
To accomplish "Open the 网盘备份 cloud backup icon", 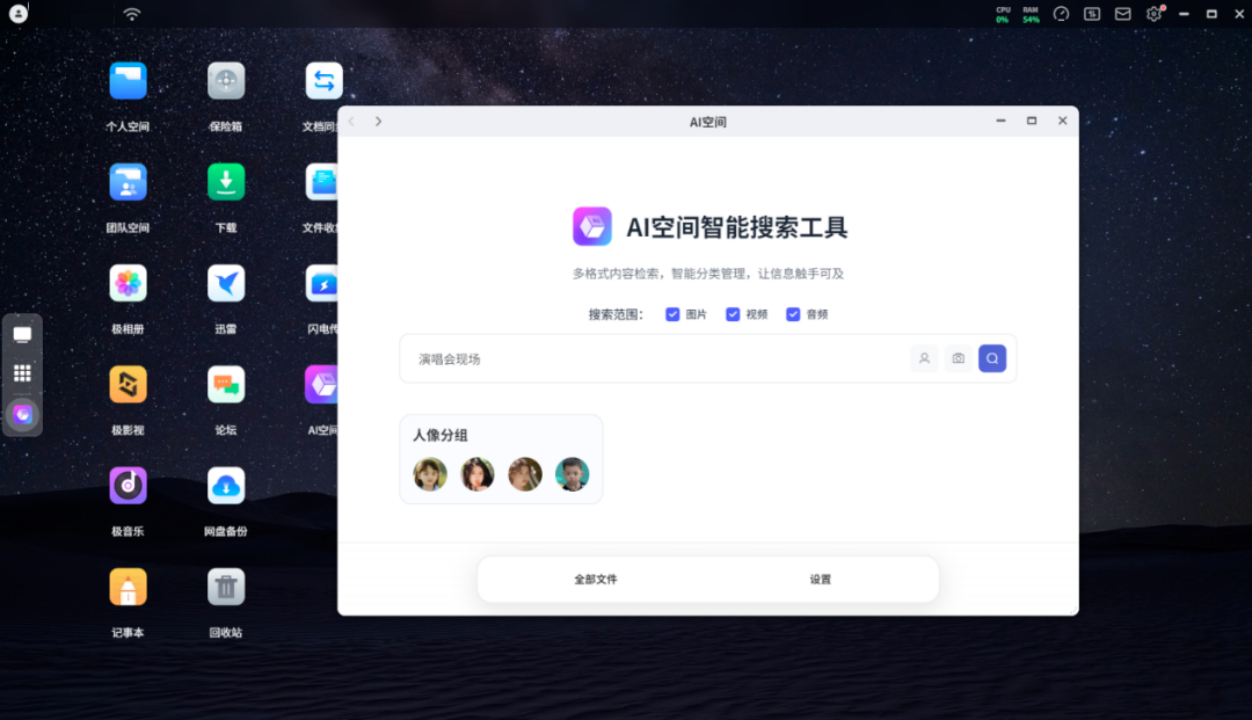I will [226, 486].
